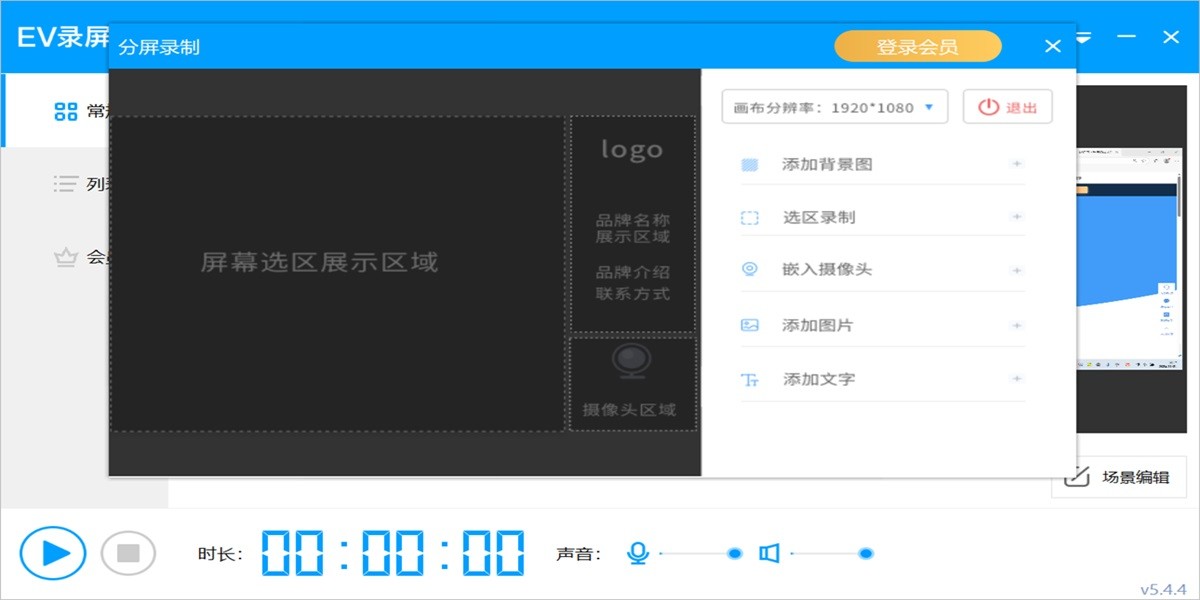Click the 添加背景图 background image icon
Image resolution: width=1200 pixels, height=600 pixels.
748,163
